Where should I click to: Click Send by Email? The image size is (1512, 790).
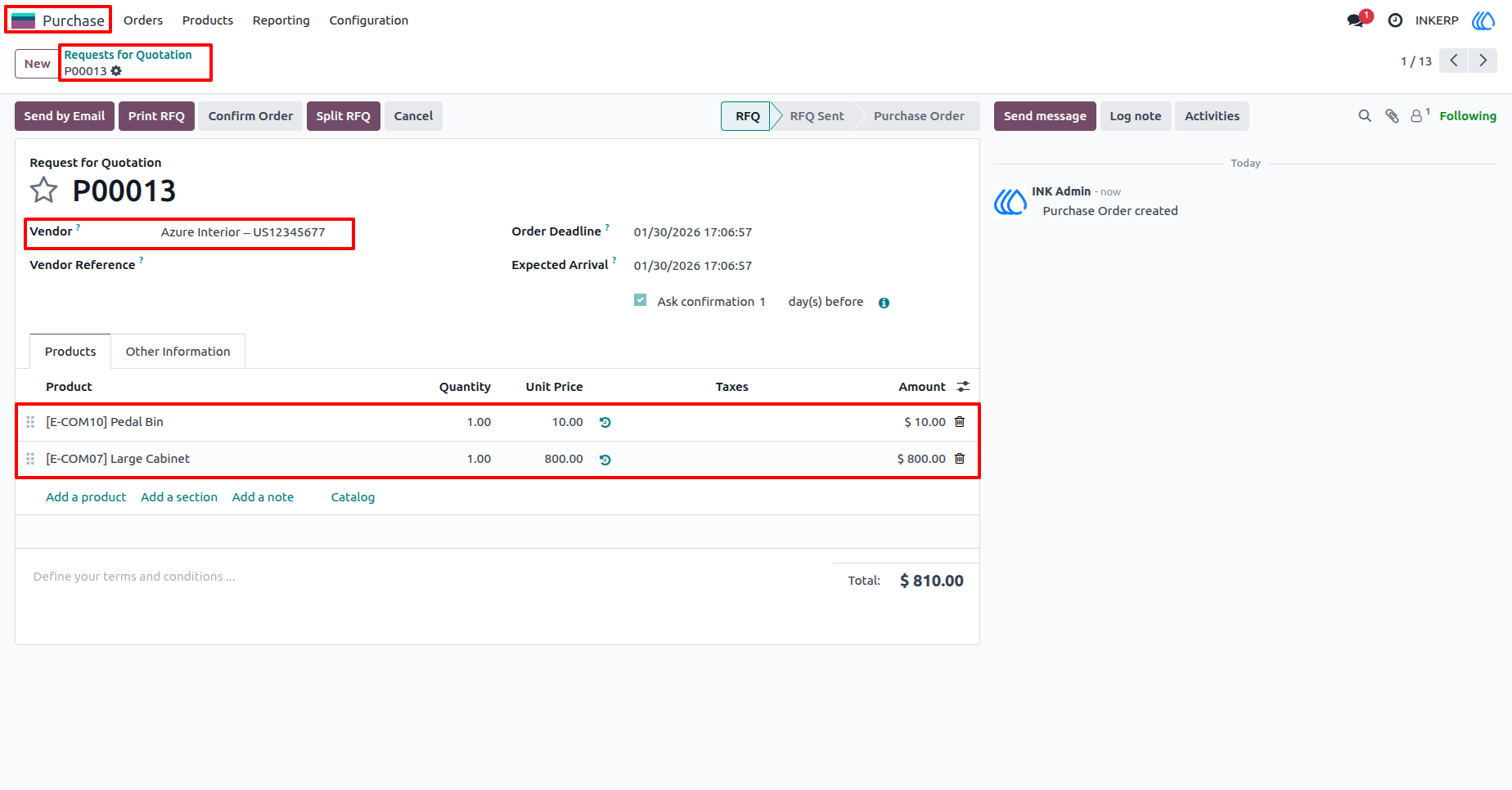pos(65,116)
